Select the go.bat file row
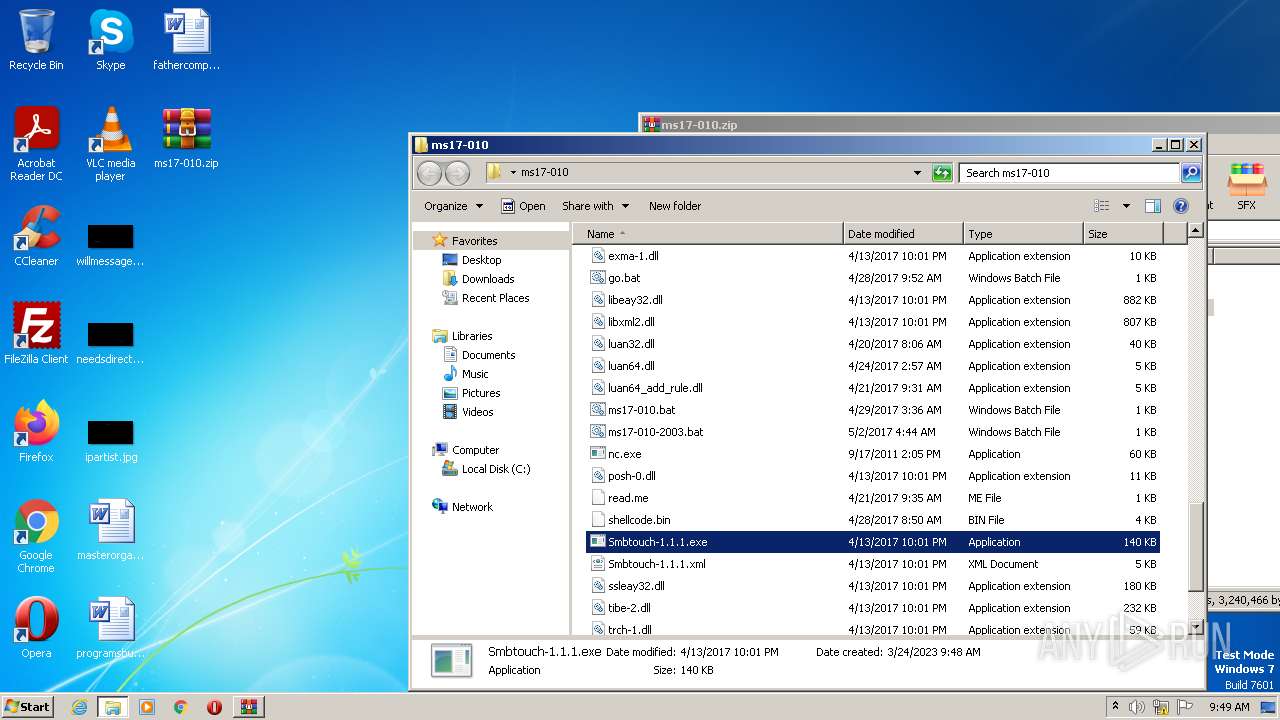This screenshot has width=1280, height=720. (x=872, y=278)
